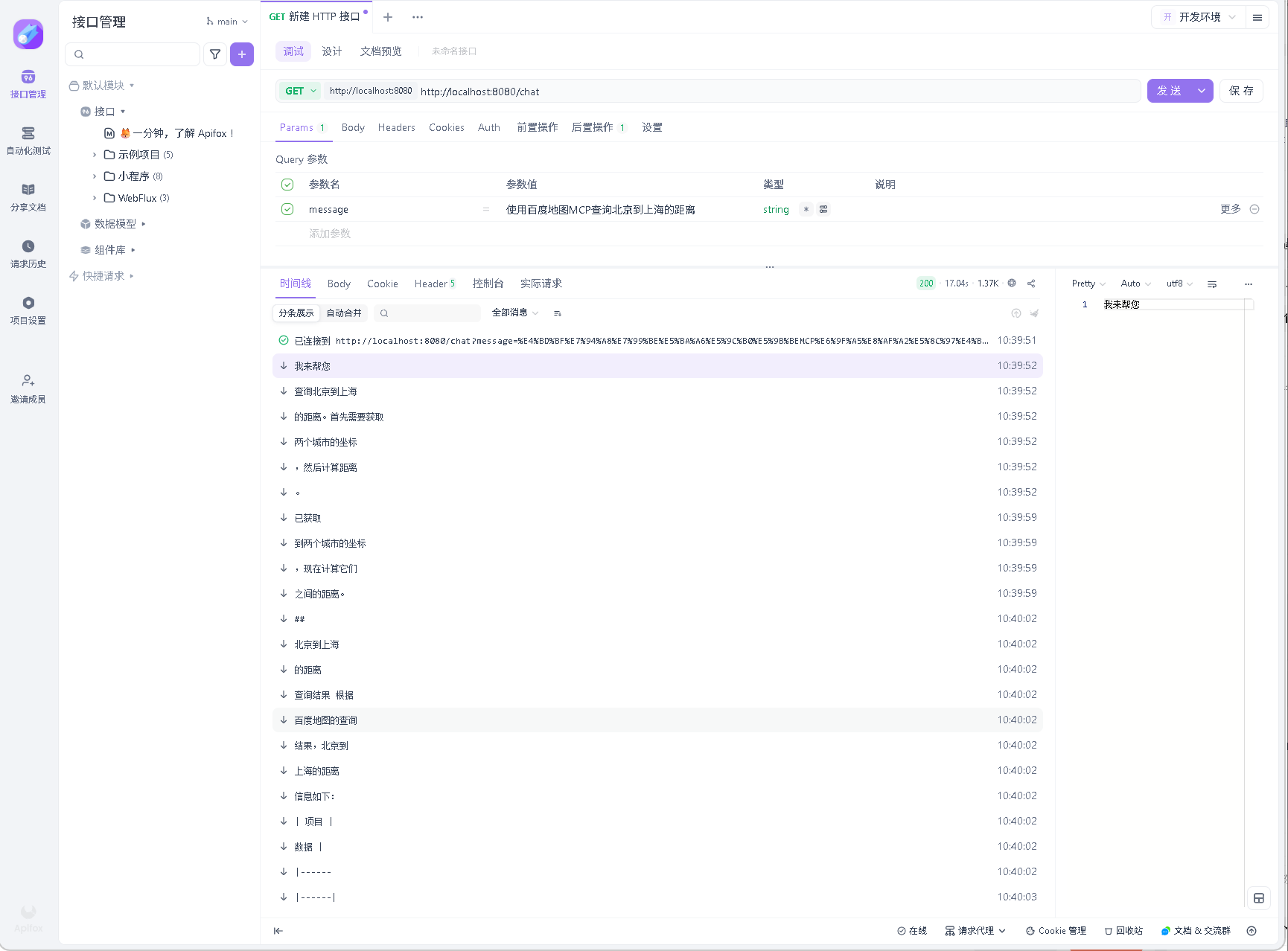Toggle the select-all checkbox in 参数名 header

click(x=287, y=185)
